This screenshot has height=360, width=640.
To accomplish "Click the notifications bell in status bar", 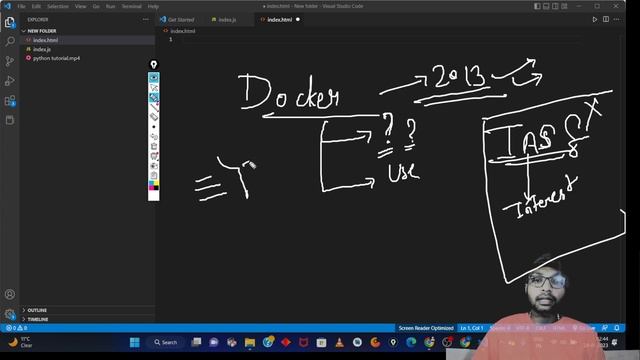I will pos(617,328).
